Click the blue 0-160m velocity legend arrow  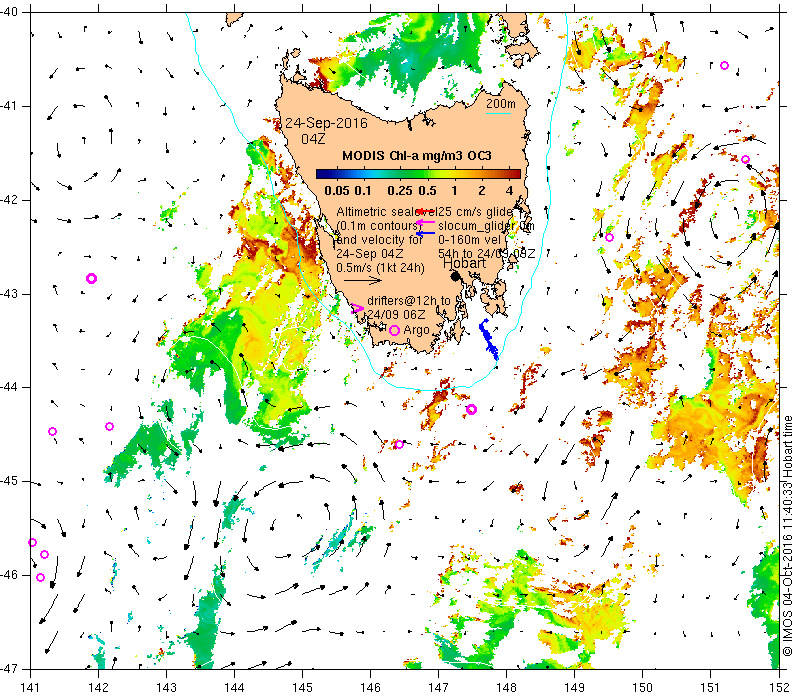[x=426, y=233]
